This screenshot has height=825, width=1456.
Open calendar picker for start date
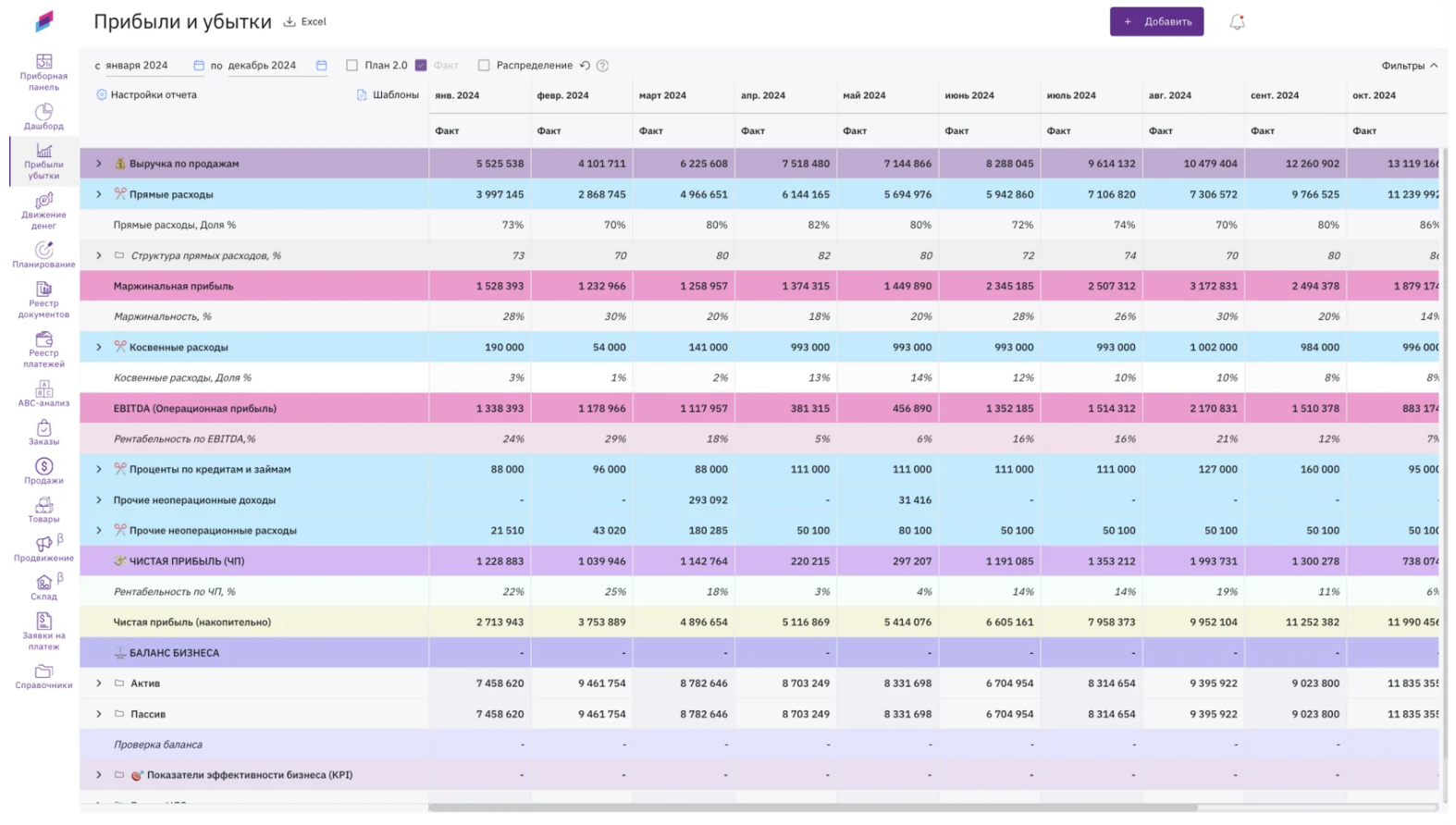click(198, 66)
